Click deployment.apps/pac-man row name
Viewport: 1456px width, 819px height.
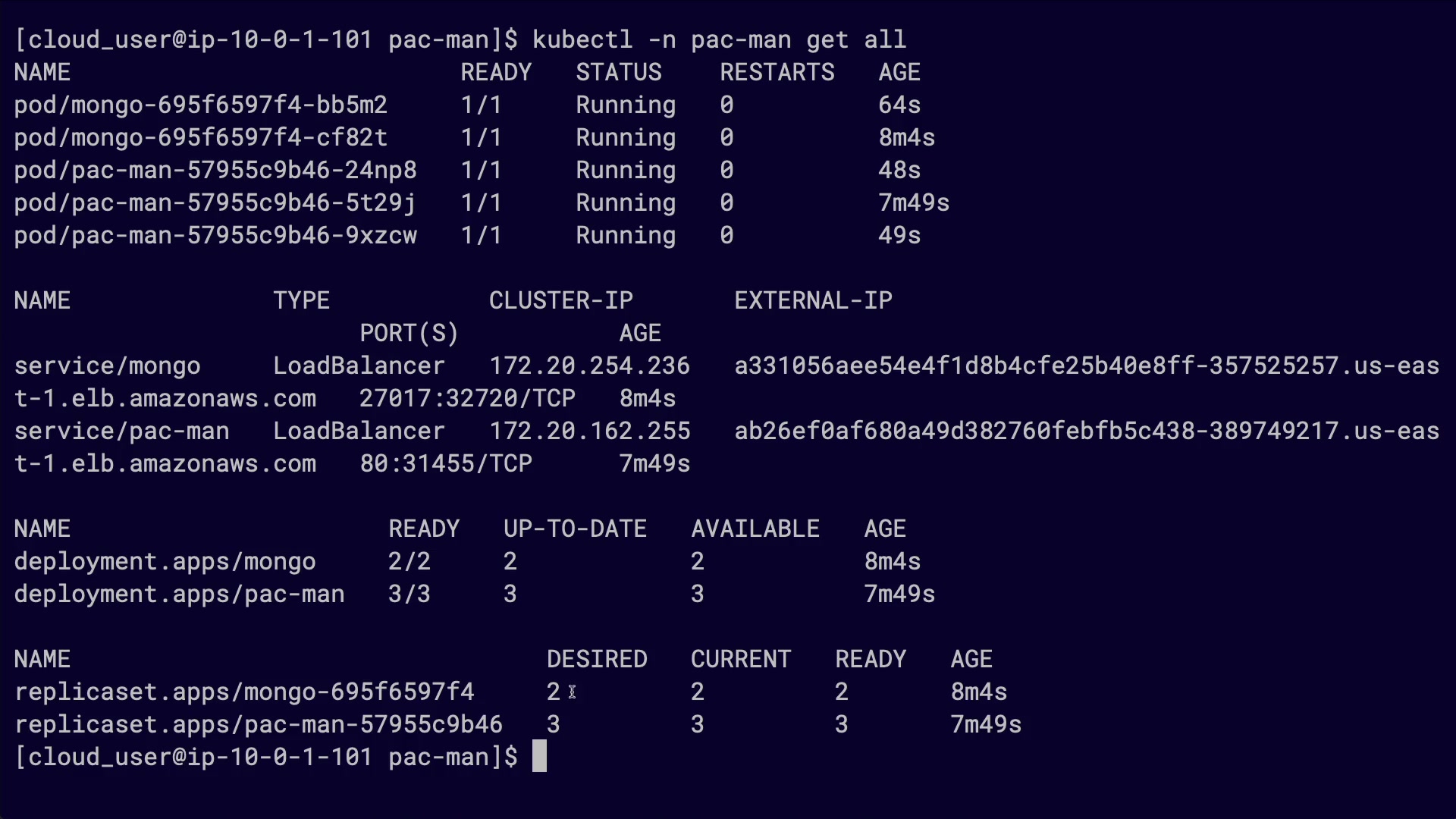click(179, 595)
